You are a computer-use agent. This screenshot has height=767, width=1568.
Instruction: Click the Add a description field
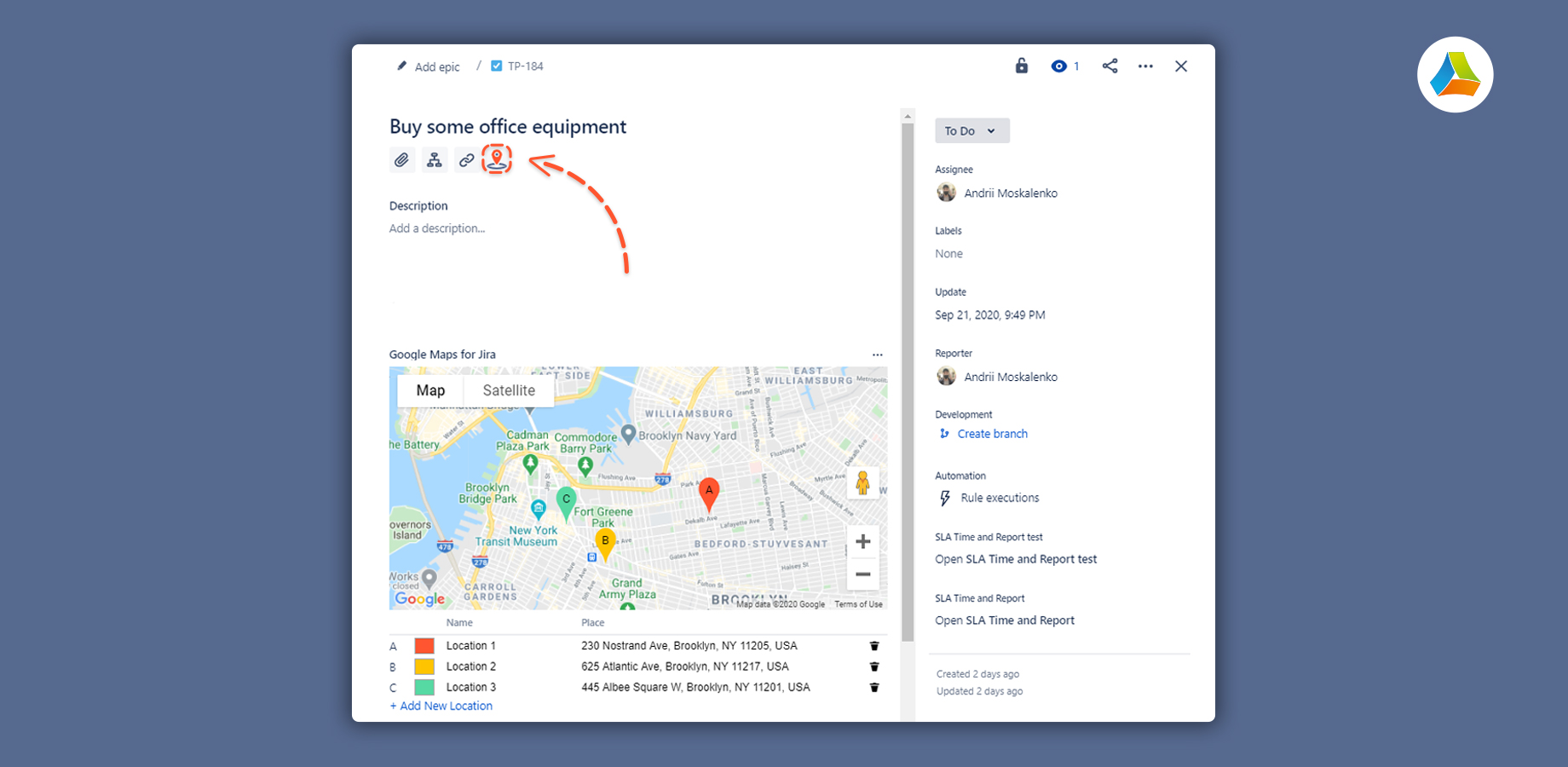[x=437, y=228]
